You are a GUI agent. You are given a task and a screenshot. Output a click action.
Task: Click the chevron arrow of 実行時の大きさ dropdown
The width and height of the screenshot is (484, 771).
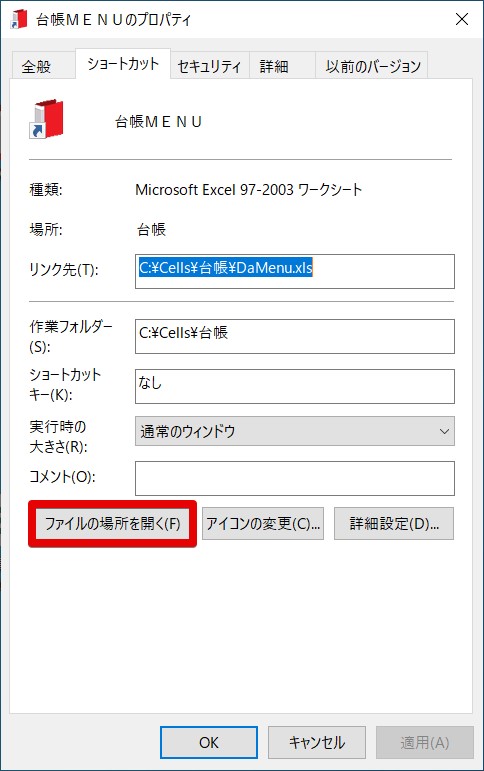444,432
